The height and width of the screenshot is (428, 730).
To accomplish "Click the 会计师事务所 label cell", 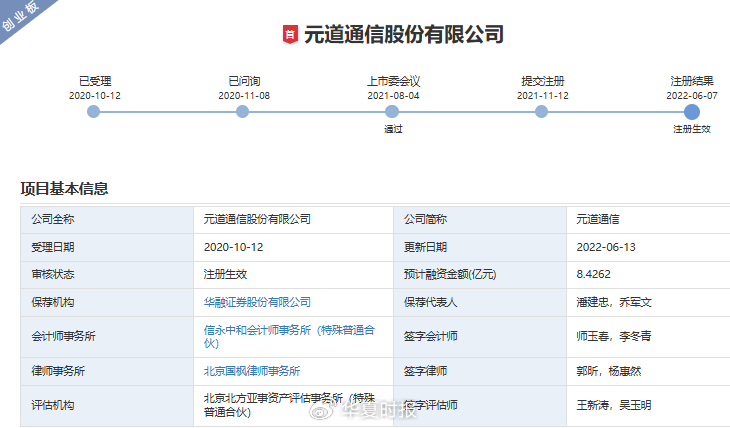I will pos(107,337).
